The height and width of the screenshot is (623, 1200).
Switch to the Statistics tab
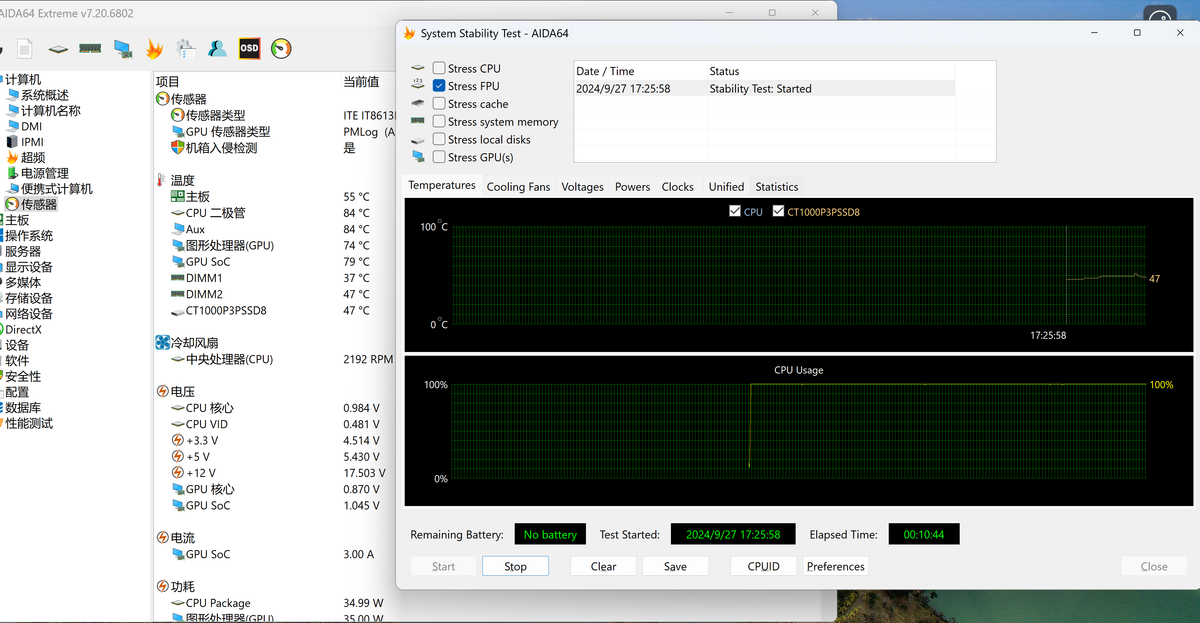pos(777,187)
